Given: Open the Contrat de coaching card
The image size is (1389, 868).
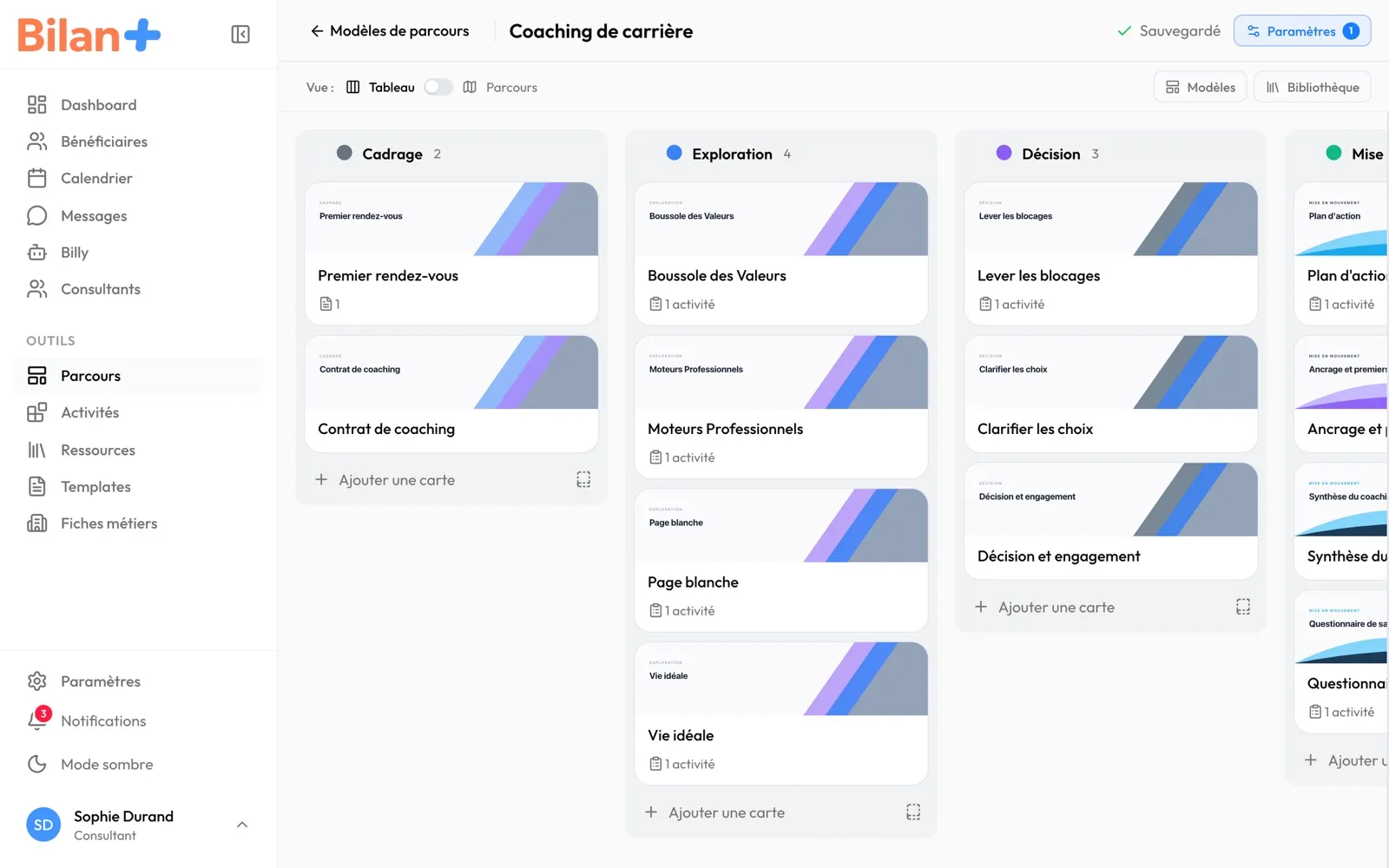Looking at the screenshot, I should pos(451,394).
